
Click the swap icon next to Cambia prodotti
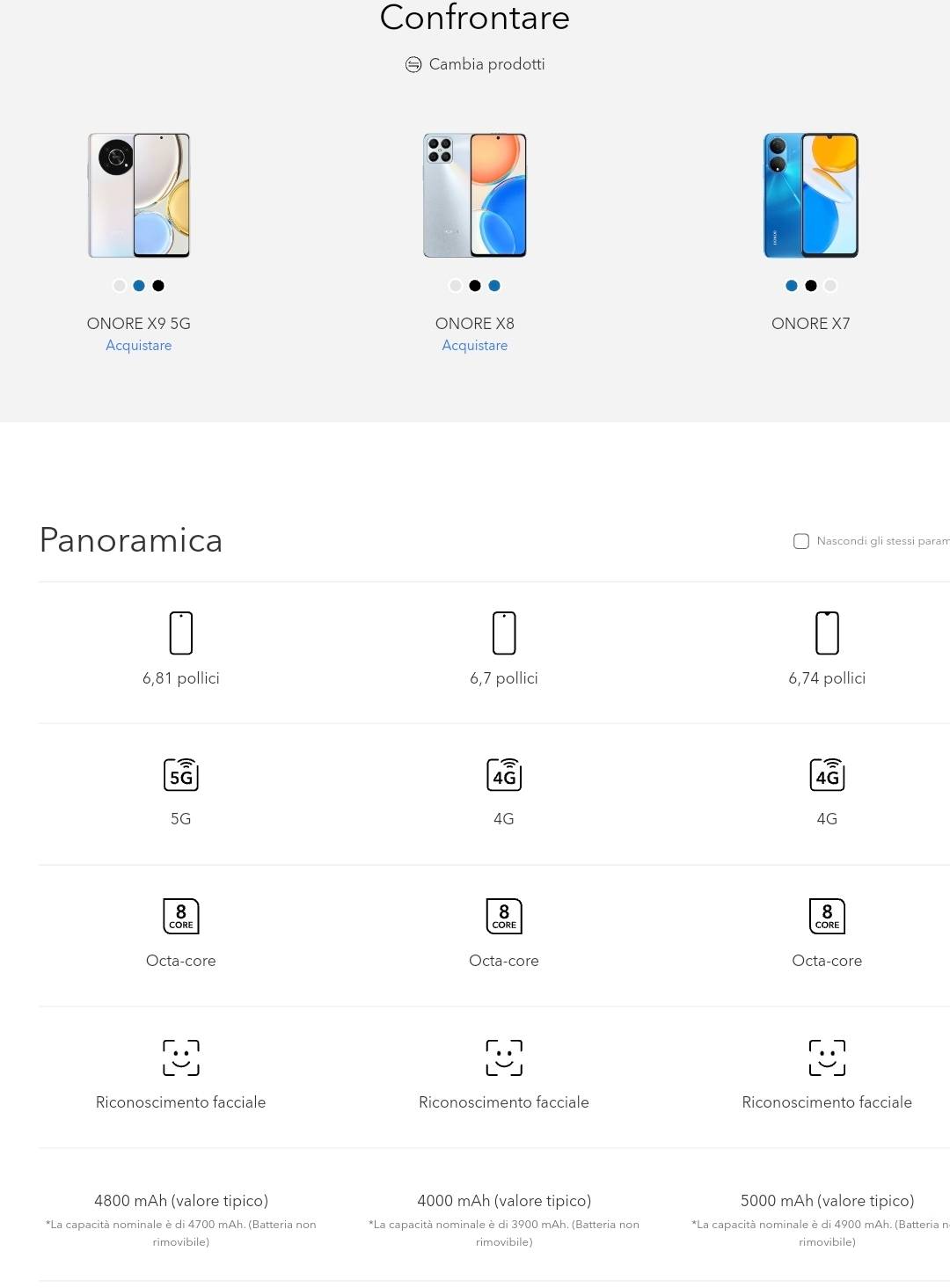tap(412, 63)
